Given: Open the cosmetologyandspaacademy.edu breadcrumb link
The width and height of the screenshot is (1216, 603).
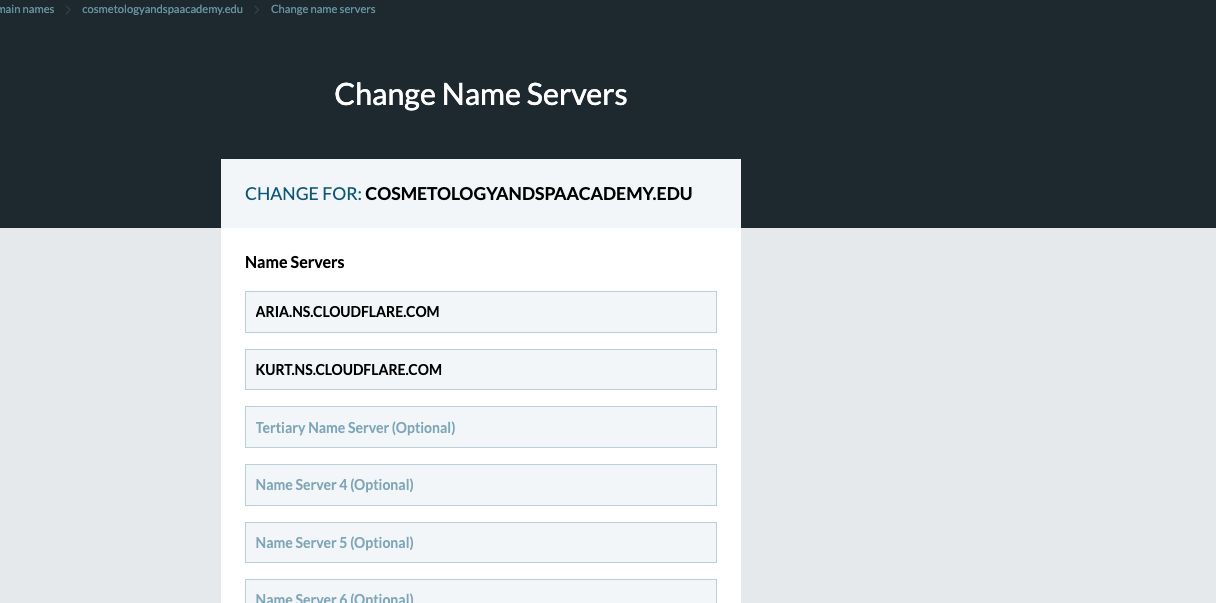Looking at the screenshot, I should click(x=162, y=9).
